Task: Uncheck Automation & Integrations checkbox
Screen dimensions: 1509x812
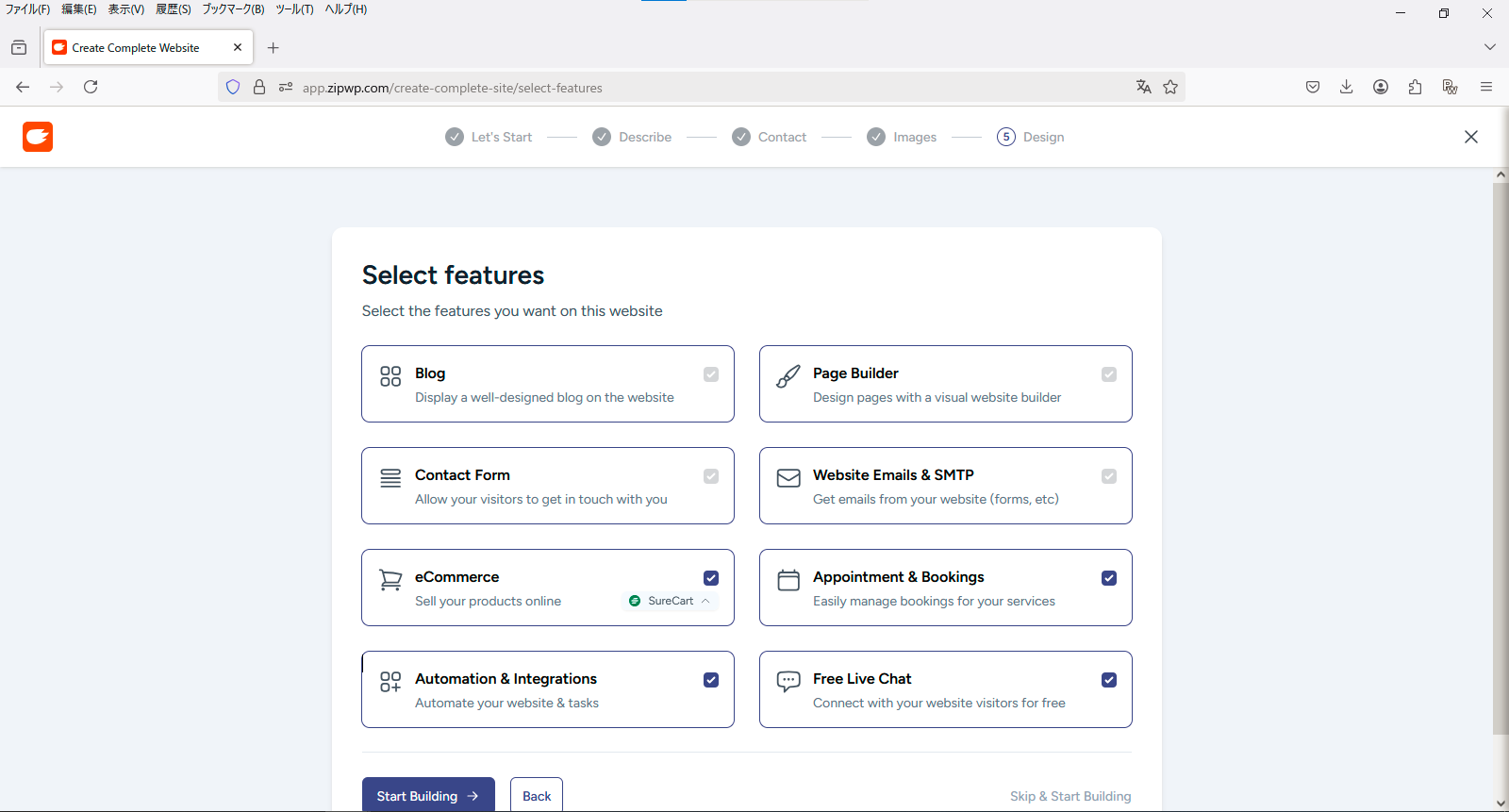Action: pos(711,680)
